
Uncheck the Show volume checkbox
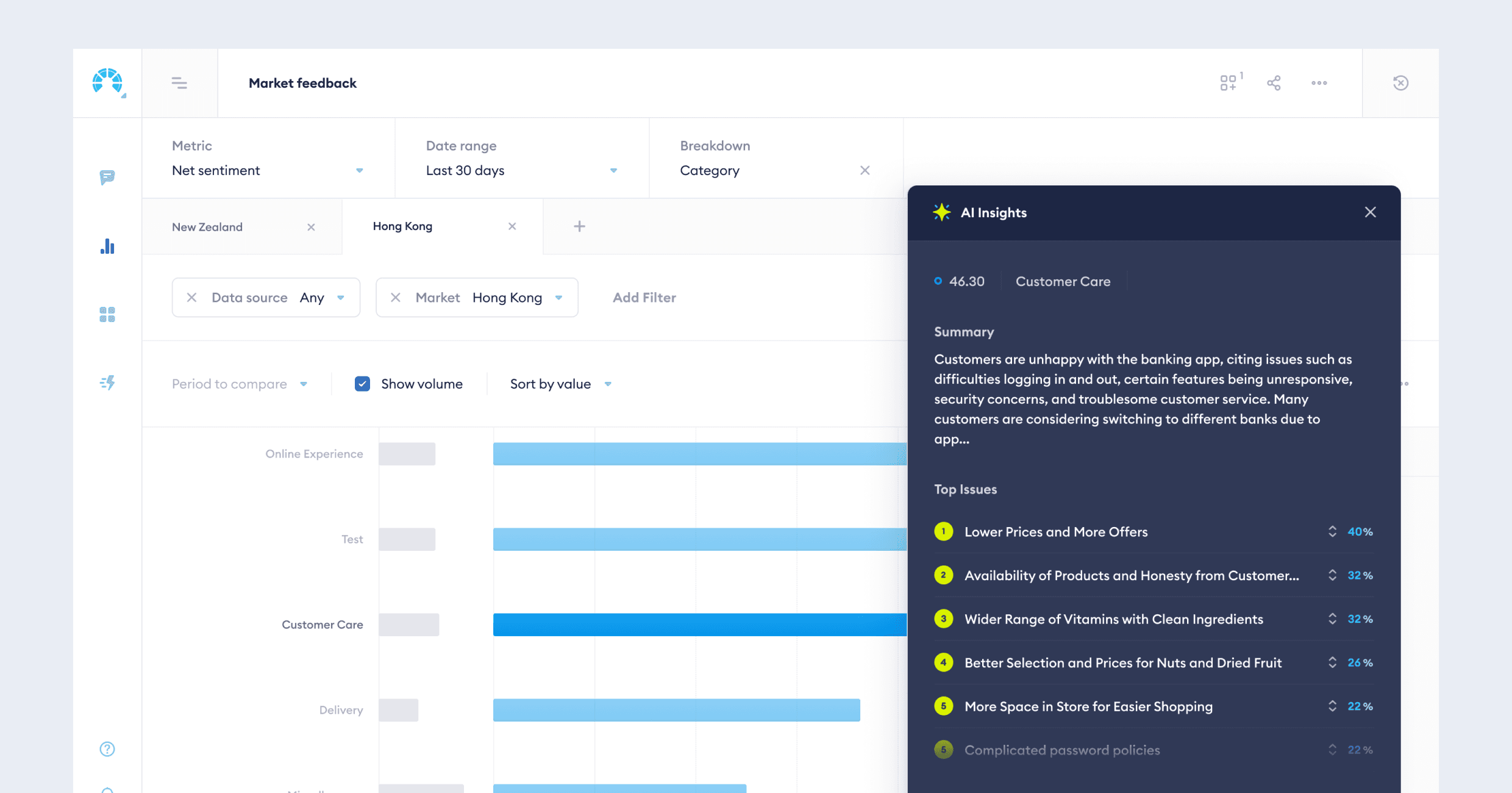tap(362, 384)
